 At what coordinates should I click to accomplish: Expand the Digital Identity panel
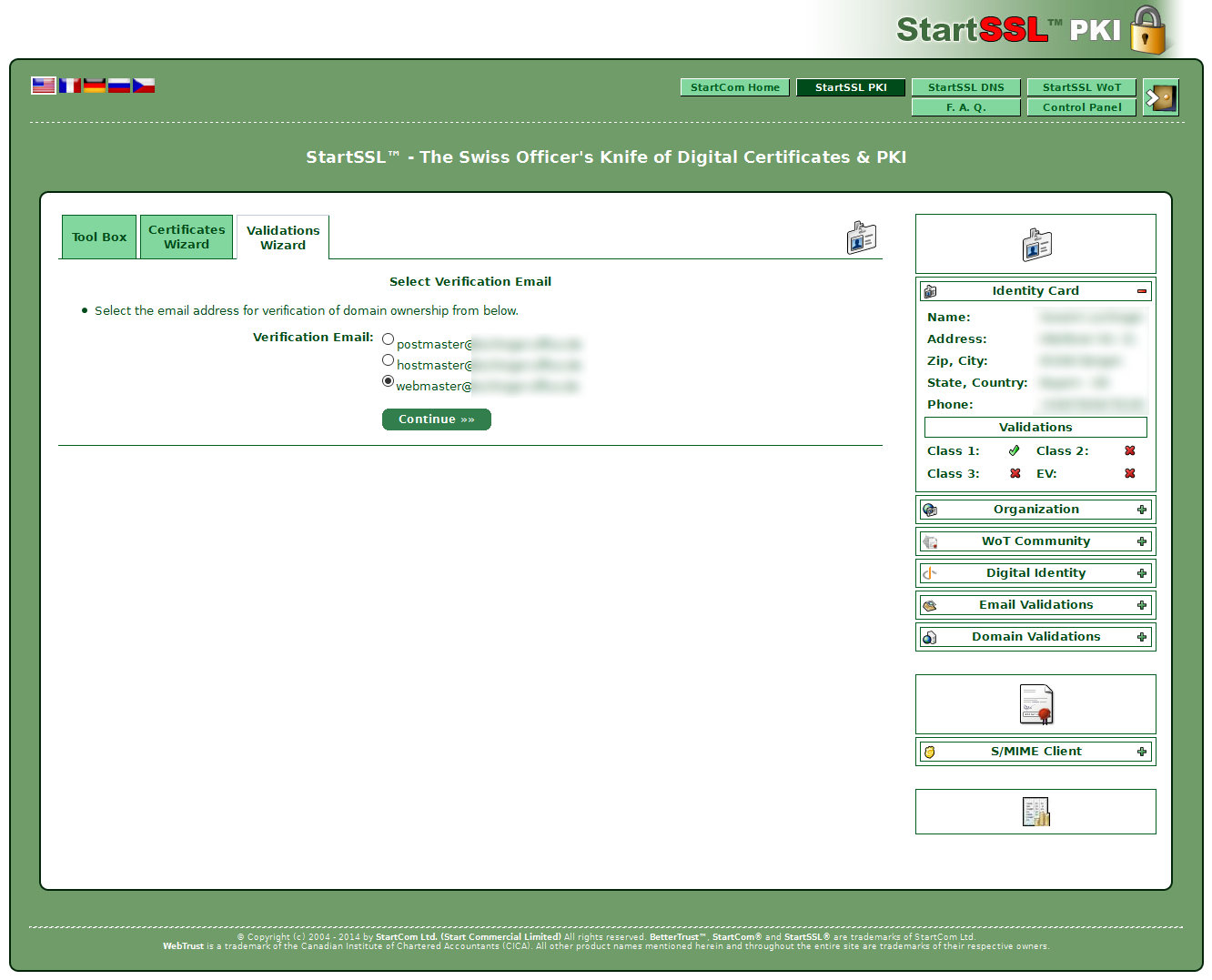1142,573
